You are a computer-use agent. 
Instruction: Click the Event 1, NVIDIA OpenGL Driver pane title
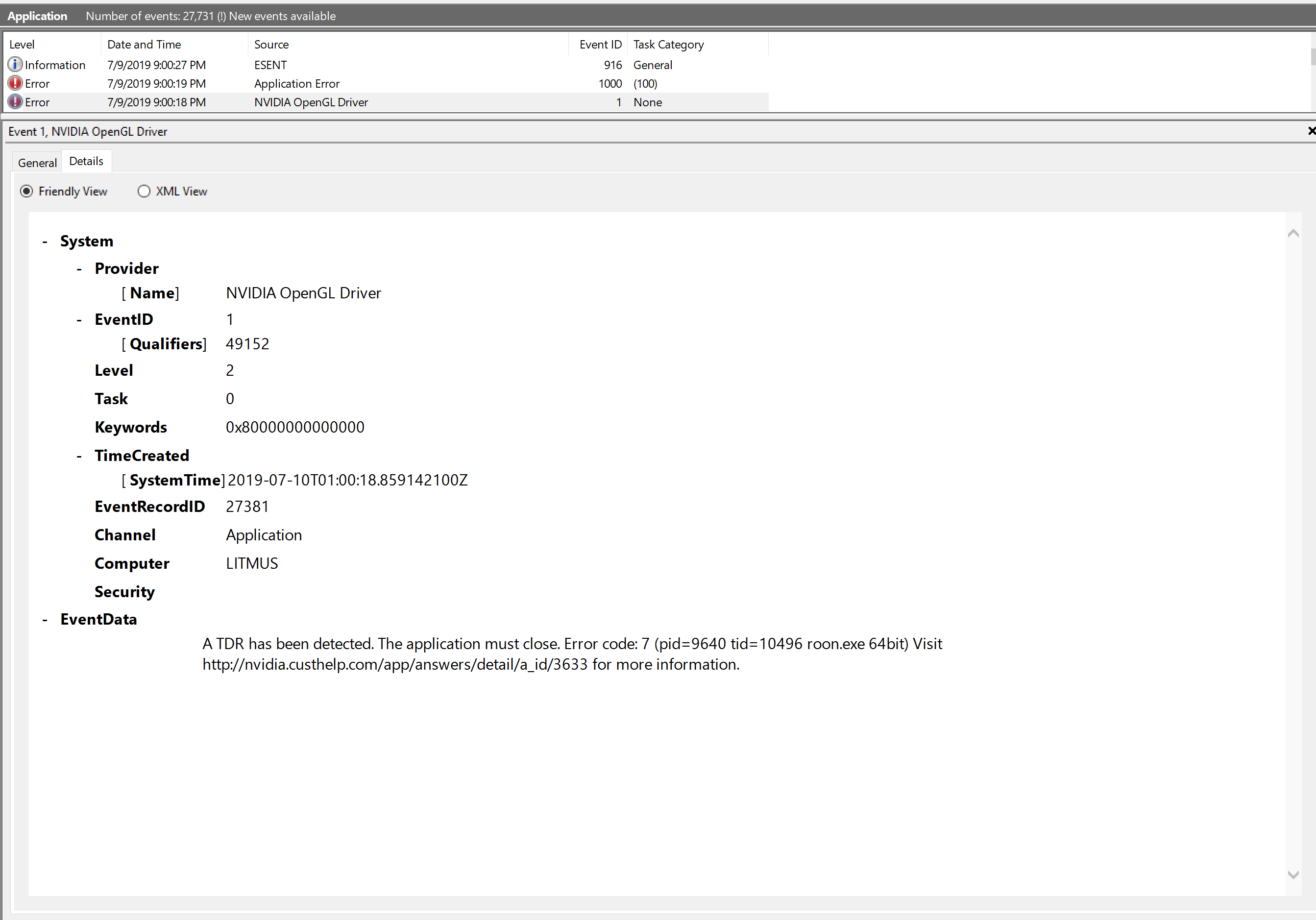point(88,131)
